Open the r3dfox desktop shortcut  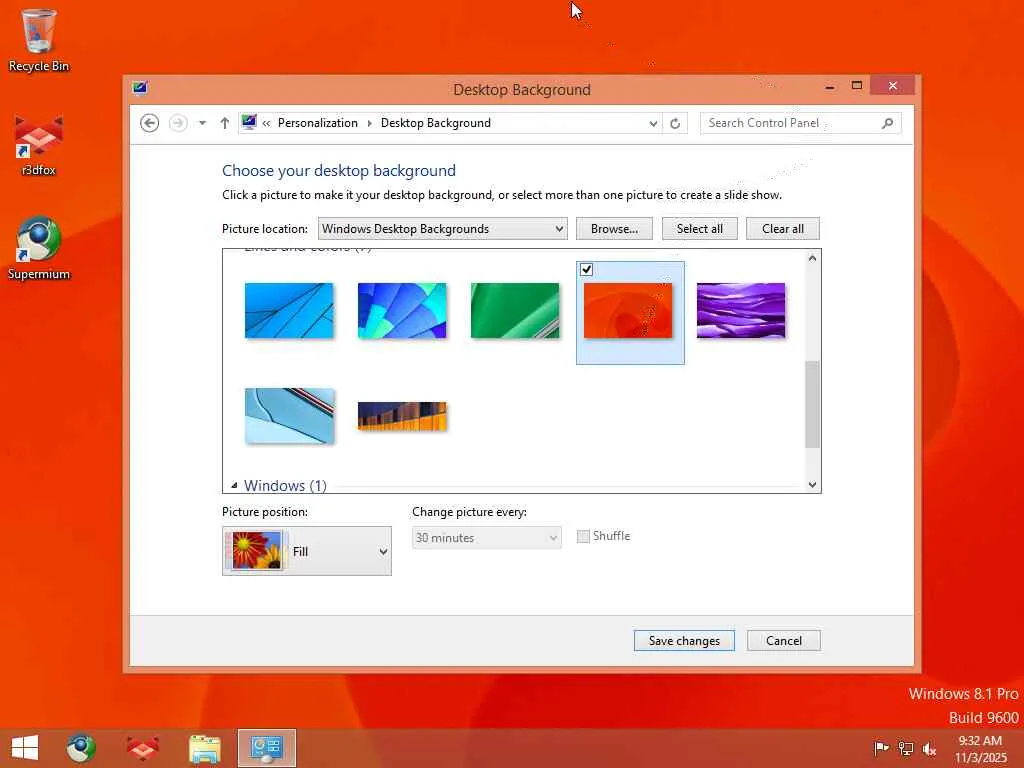click(x=39, y=145)
